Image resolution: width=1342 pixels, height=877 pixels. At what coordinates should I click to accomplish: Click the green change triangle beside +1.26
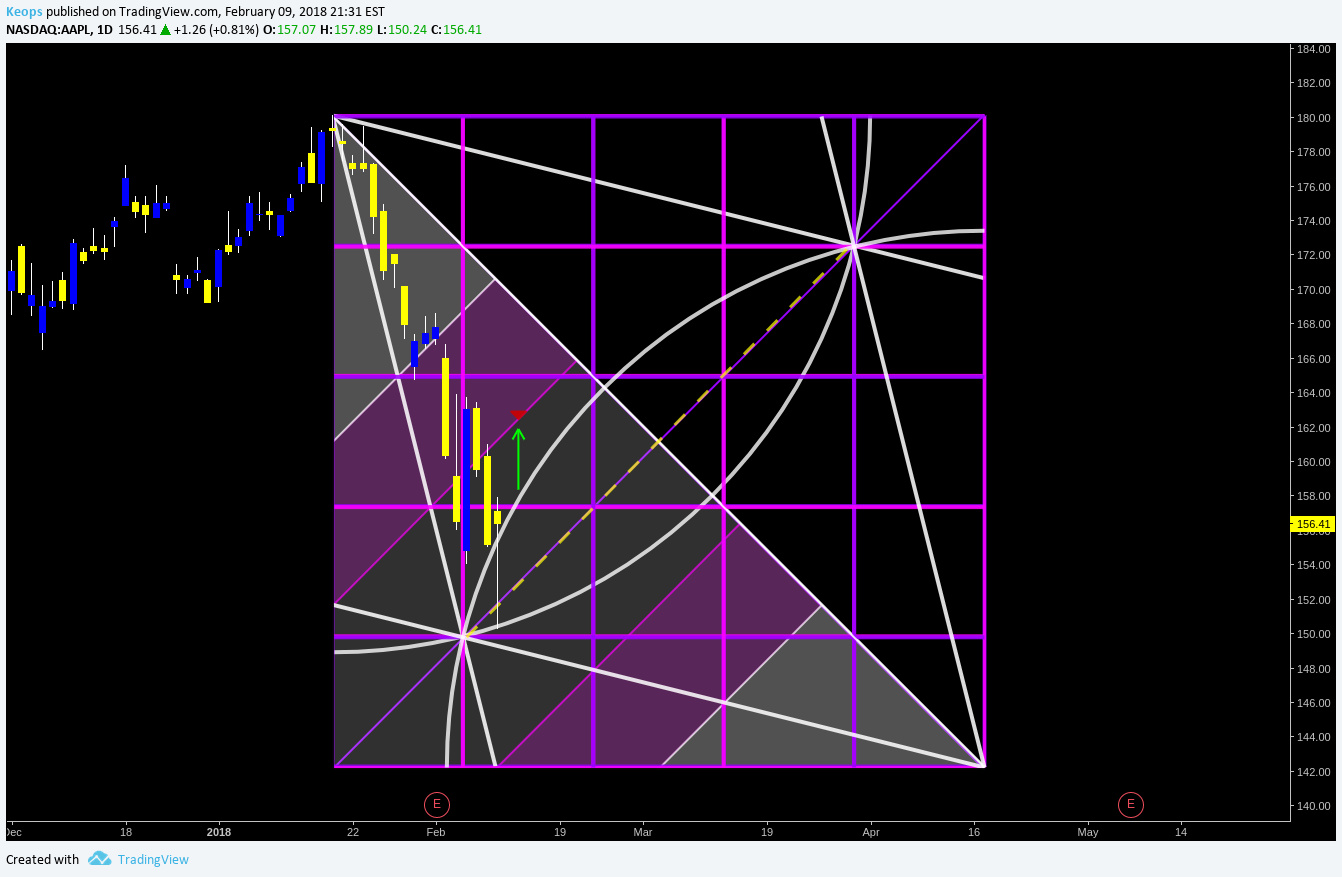point(165,29)
